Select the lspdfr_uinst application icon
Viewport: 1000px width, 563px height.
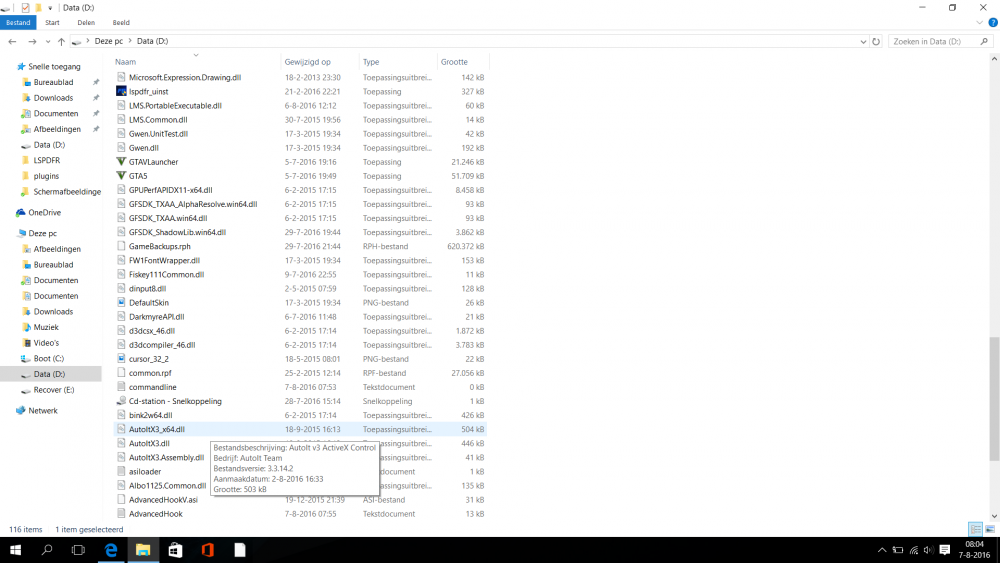click(121, 91)
